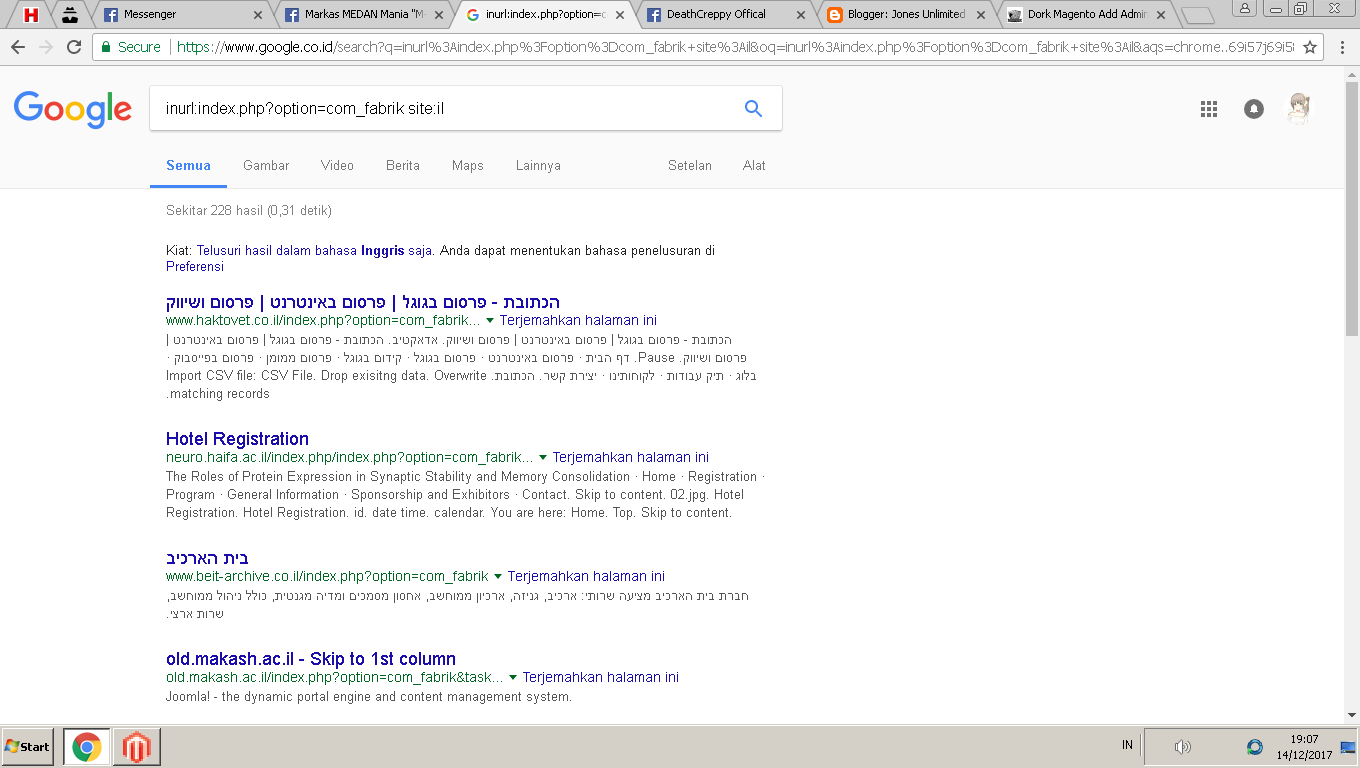Click Telusuri hasil dalam bahasa Inggris saja
Image resolution: width=1360 pixels, height=768 pixels.
[315, 251]
